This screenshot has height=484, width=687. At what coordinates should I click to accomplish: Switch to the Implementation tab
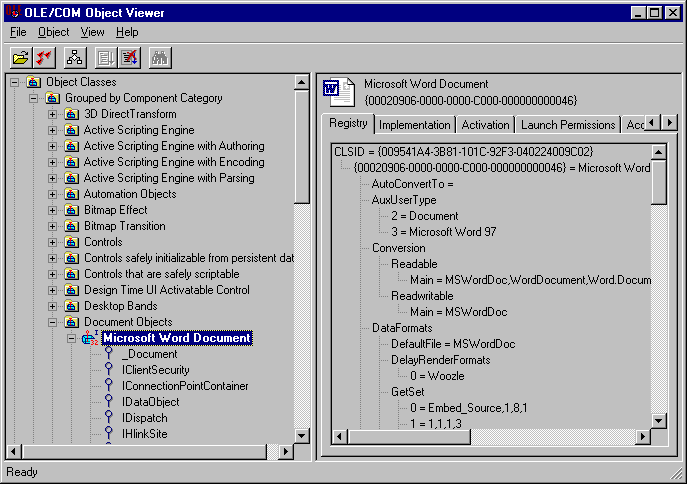415,125
